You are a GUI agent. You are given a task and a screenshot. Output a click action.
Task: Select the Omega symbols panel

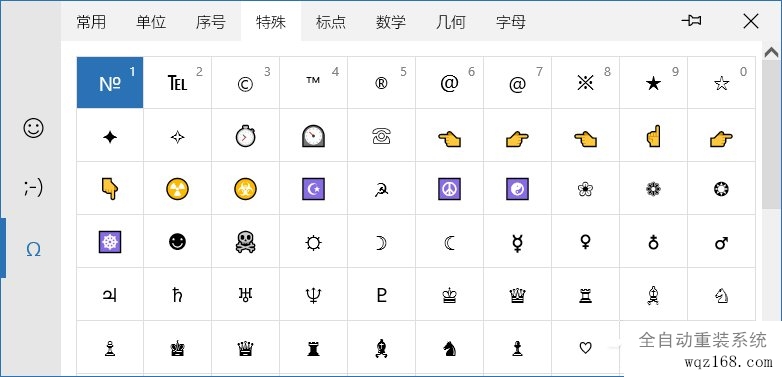[33, 249]
